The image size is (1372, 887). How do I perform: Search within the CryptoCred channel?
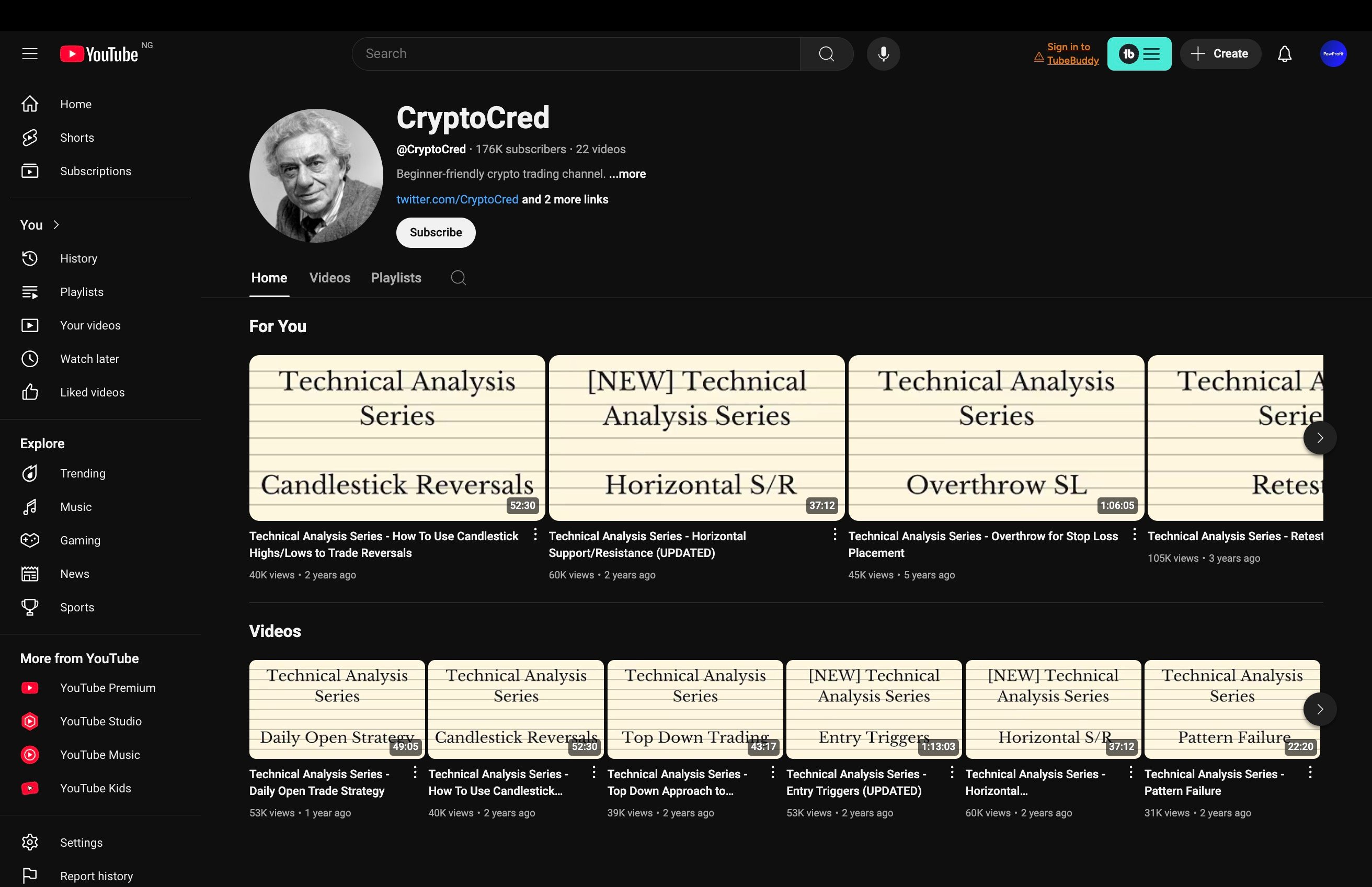pos(459,278)
